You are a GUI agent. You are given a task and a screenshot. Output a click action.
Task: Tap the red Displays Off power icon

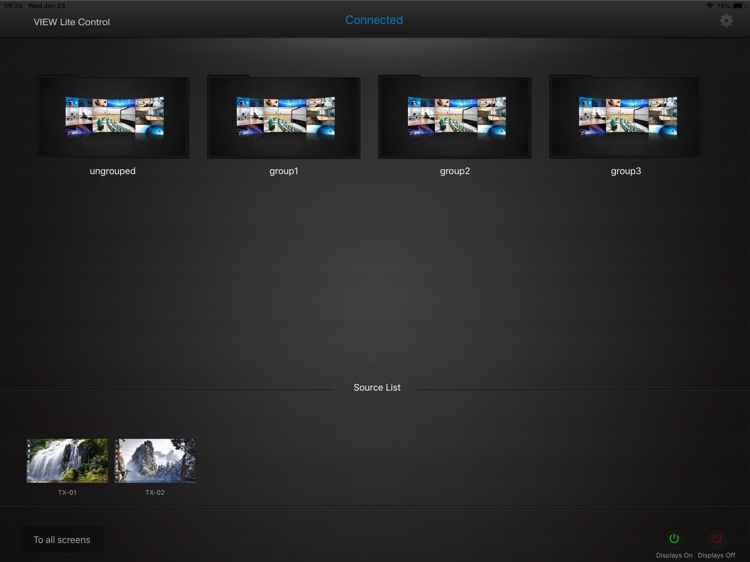717,539
